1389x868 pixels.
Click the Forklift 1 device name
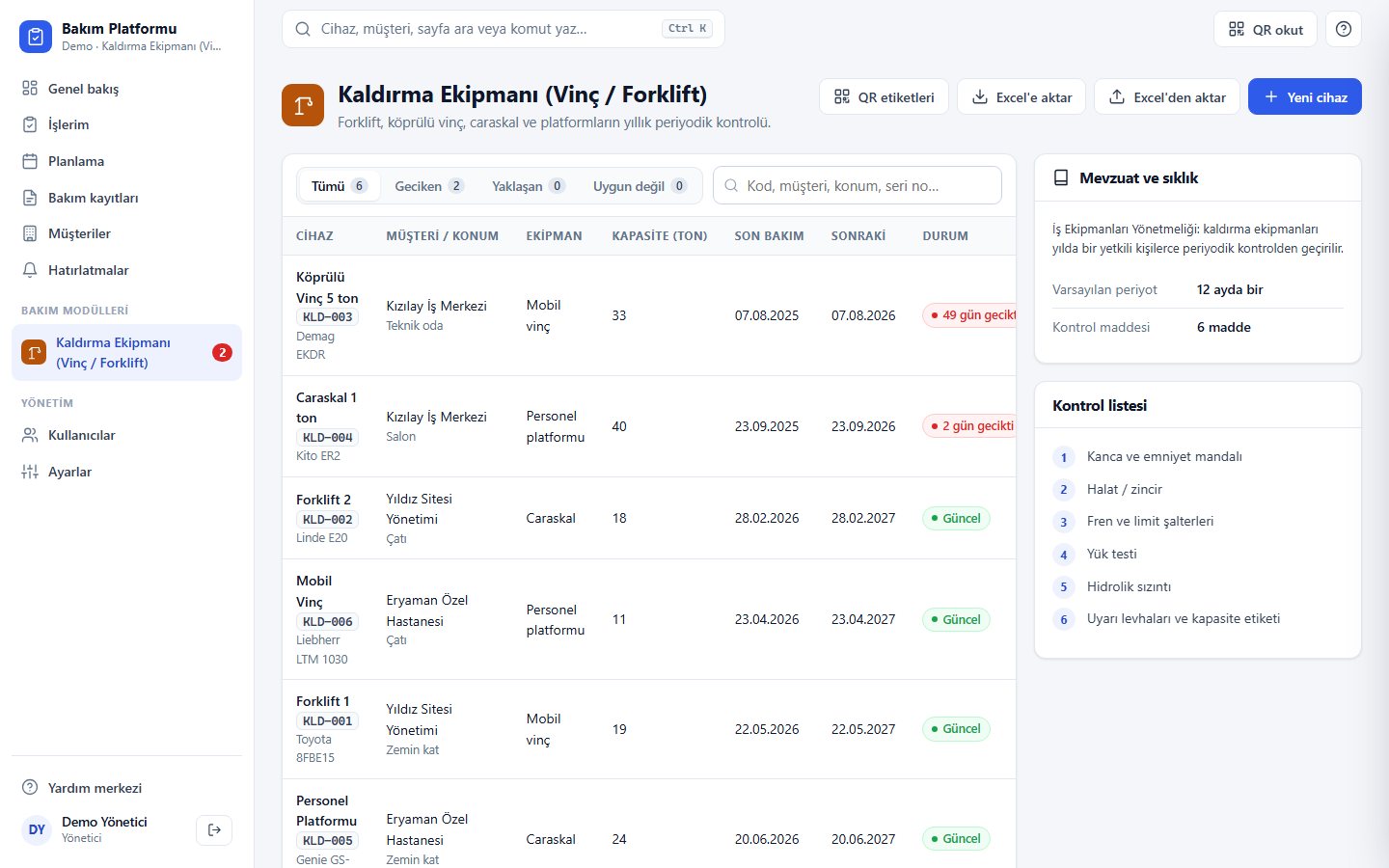point(323,701)
